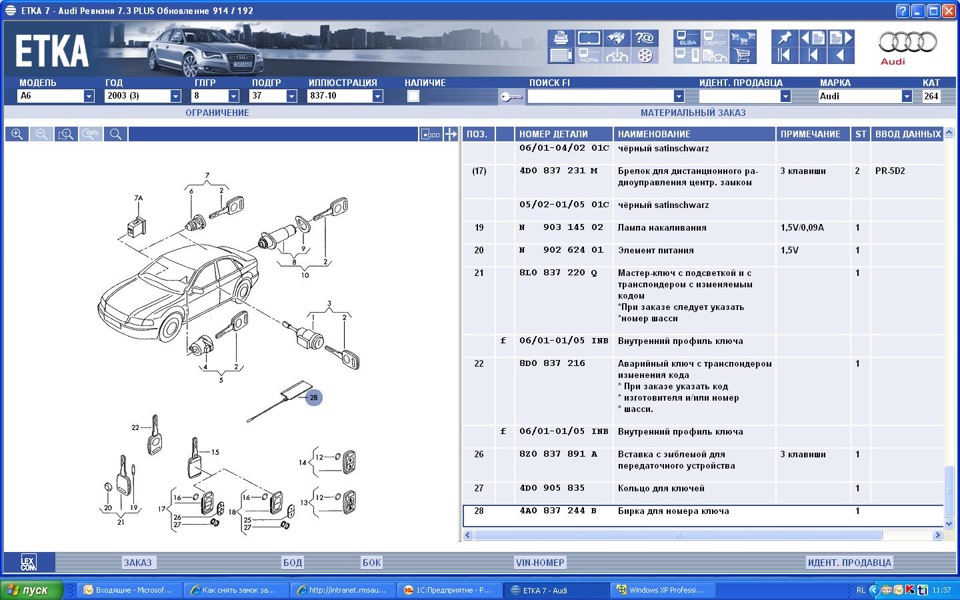
Task: Click horizontal scrollbar left arrow in the parts table
Action: pos(468,535)
